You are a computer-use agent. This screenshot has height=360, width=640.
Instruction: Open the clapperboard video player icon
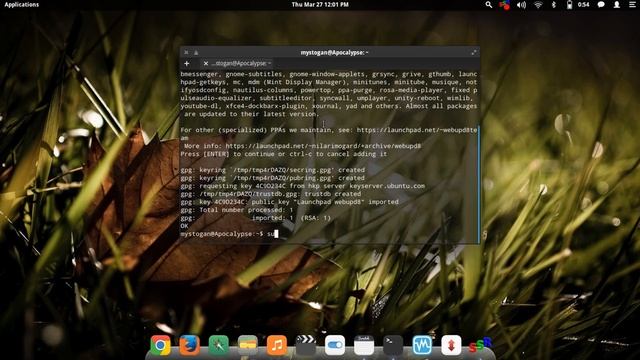[x=306, y=345]
